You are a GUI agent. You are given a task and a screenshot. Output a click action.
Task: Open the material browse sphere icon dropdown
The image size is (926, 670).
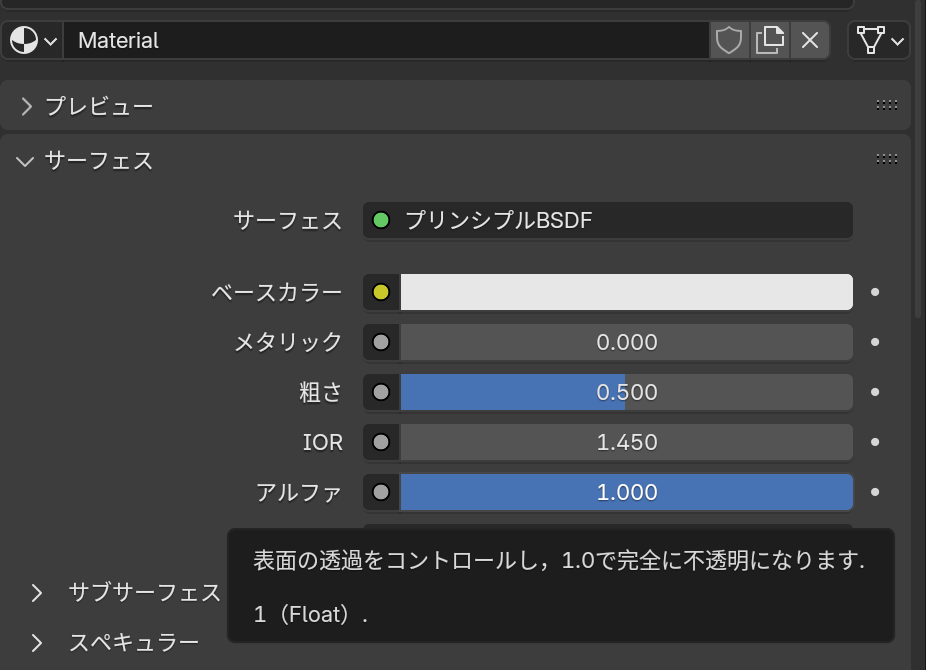(x=33, y=41)
